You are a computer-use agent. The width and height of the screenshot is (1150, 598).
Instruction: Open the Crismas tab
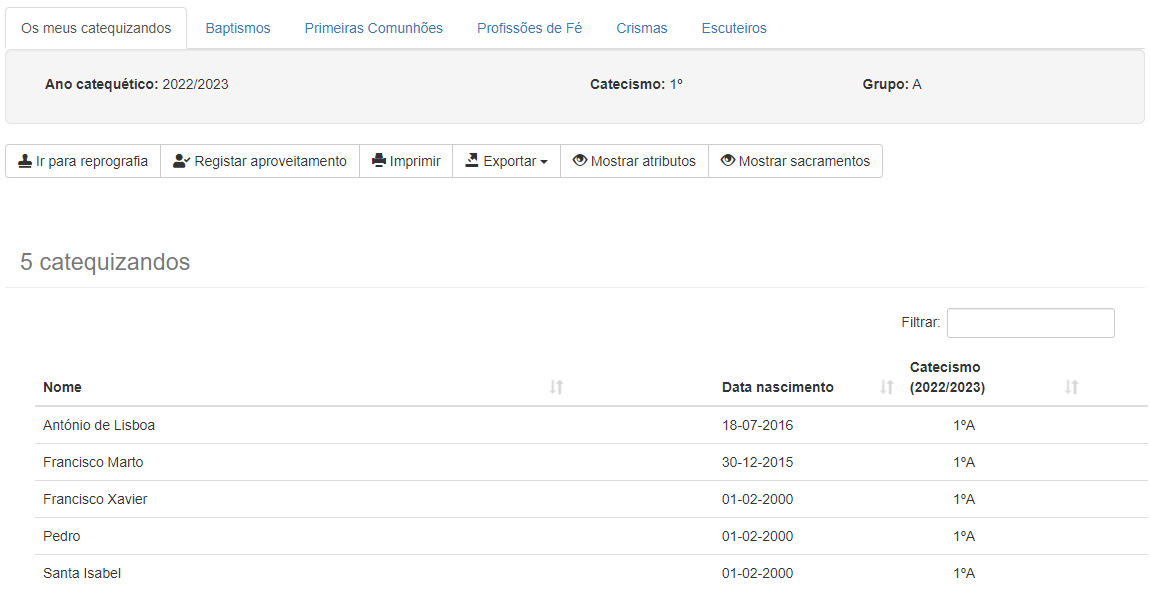(641, 27)
